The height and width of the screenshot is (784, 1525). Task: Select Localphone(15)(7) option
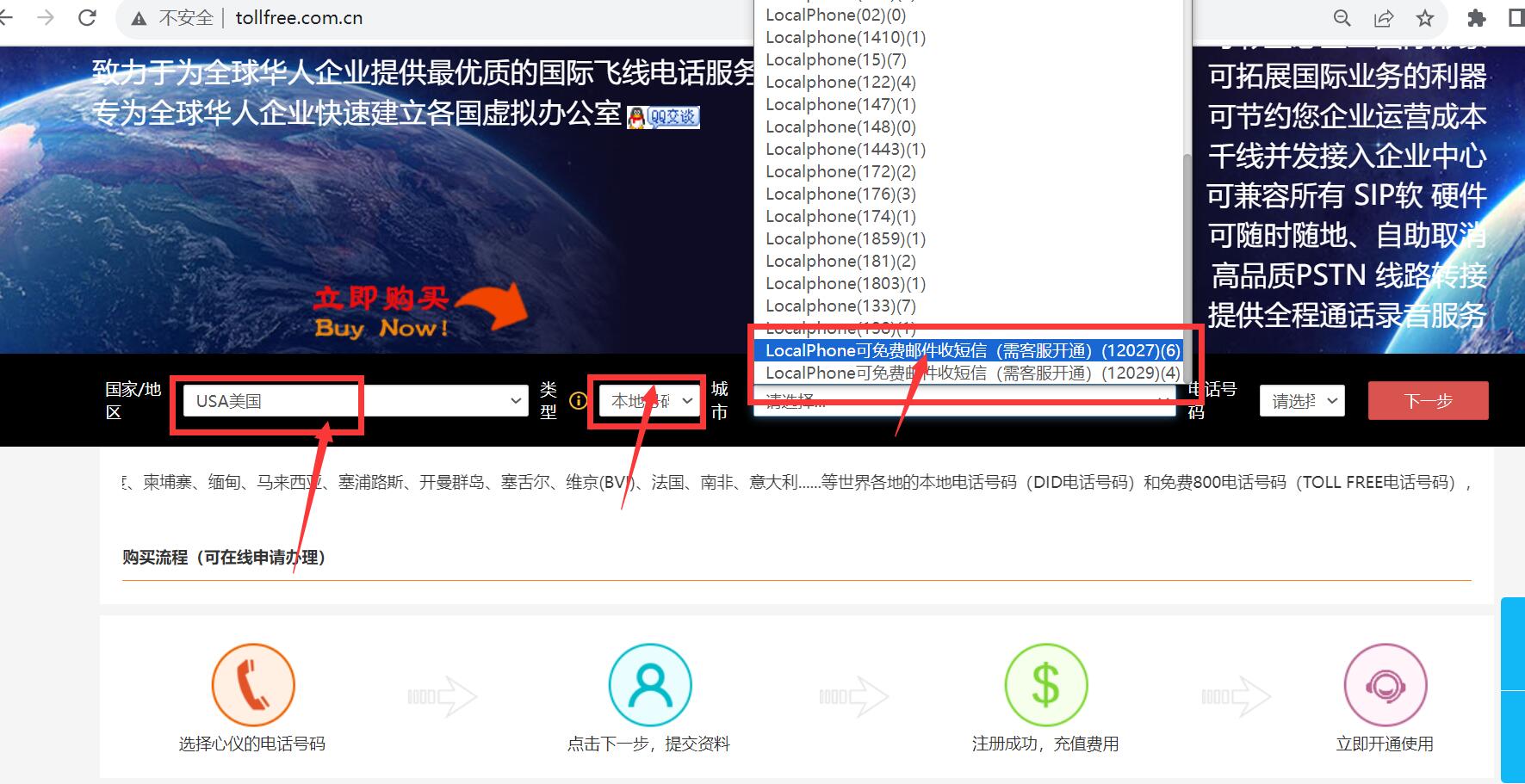968,59
